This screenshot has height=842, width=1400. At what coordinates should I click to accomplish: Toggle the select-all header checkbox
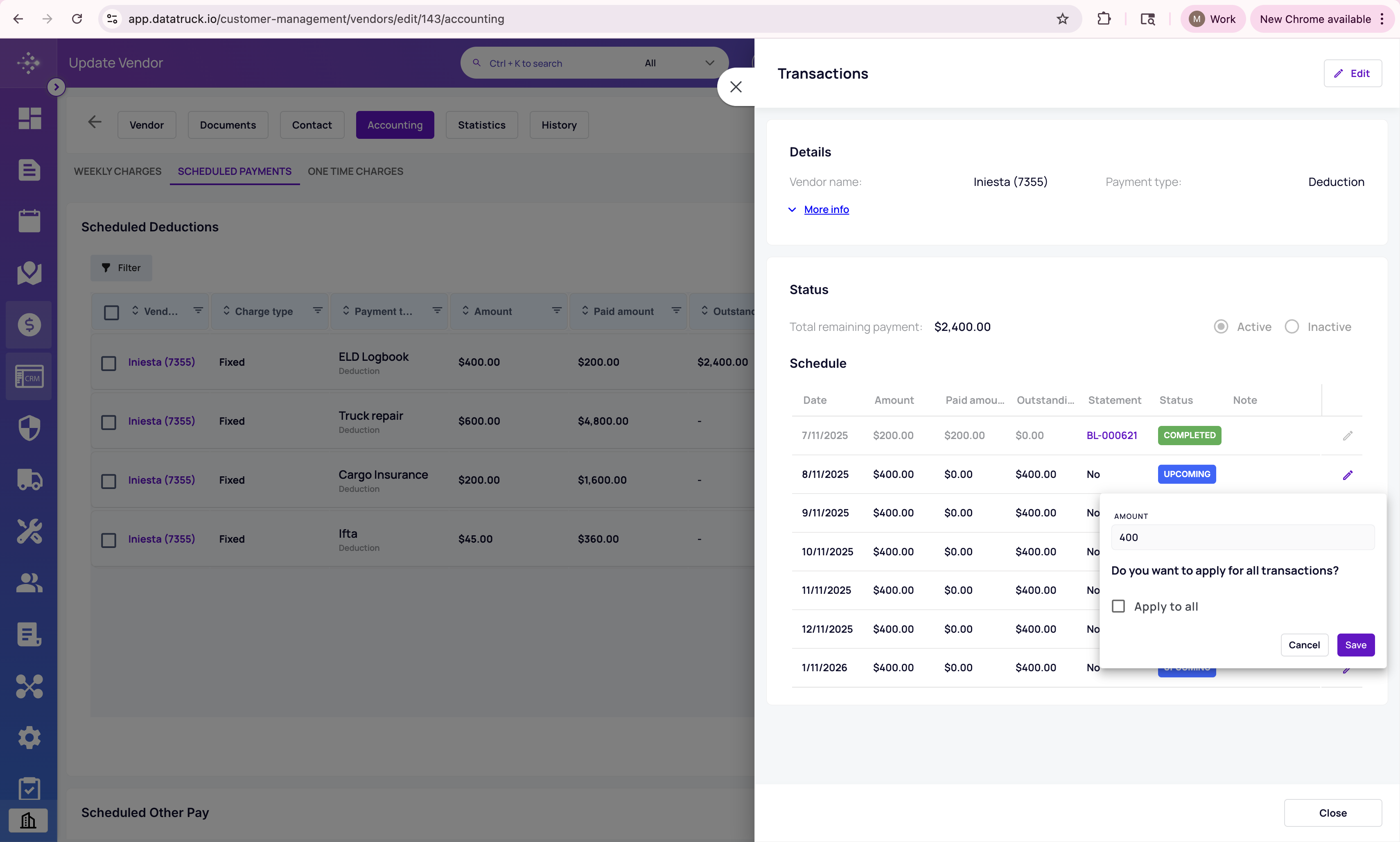pyautogui.click(x=111, y=312)
